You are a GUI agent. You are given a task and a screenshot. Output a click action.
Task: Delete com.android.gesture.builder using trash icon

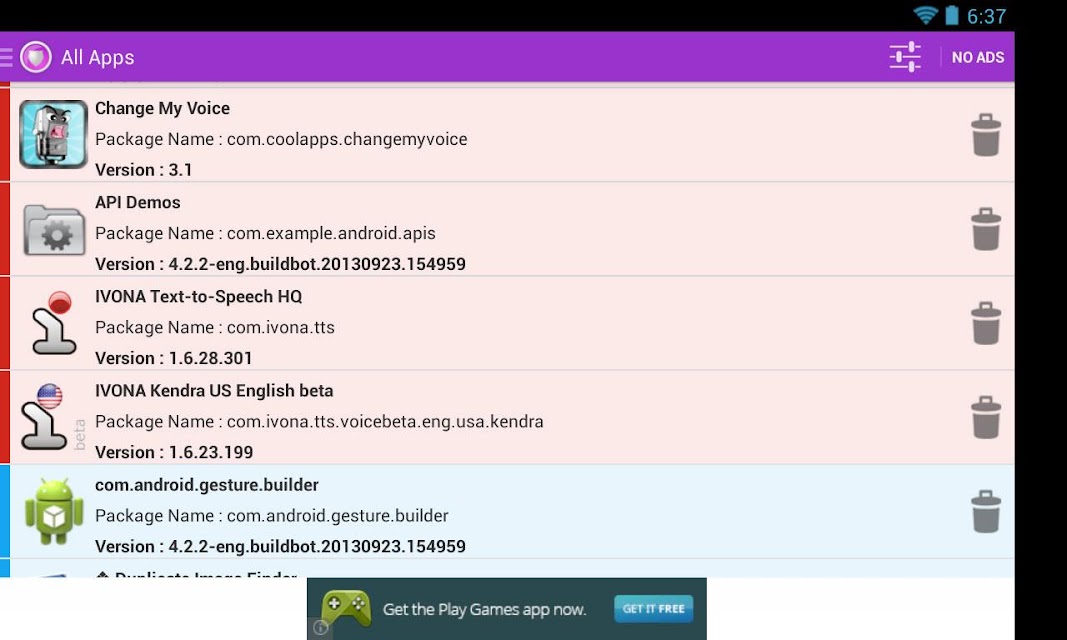[985, 511]
